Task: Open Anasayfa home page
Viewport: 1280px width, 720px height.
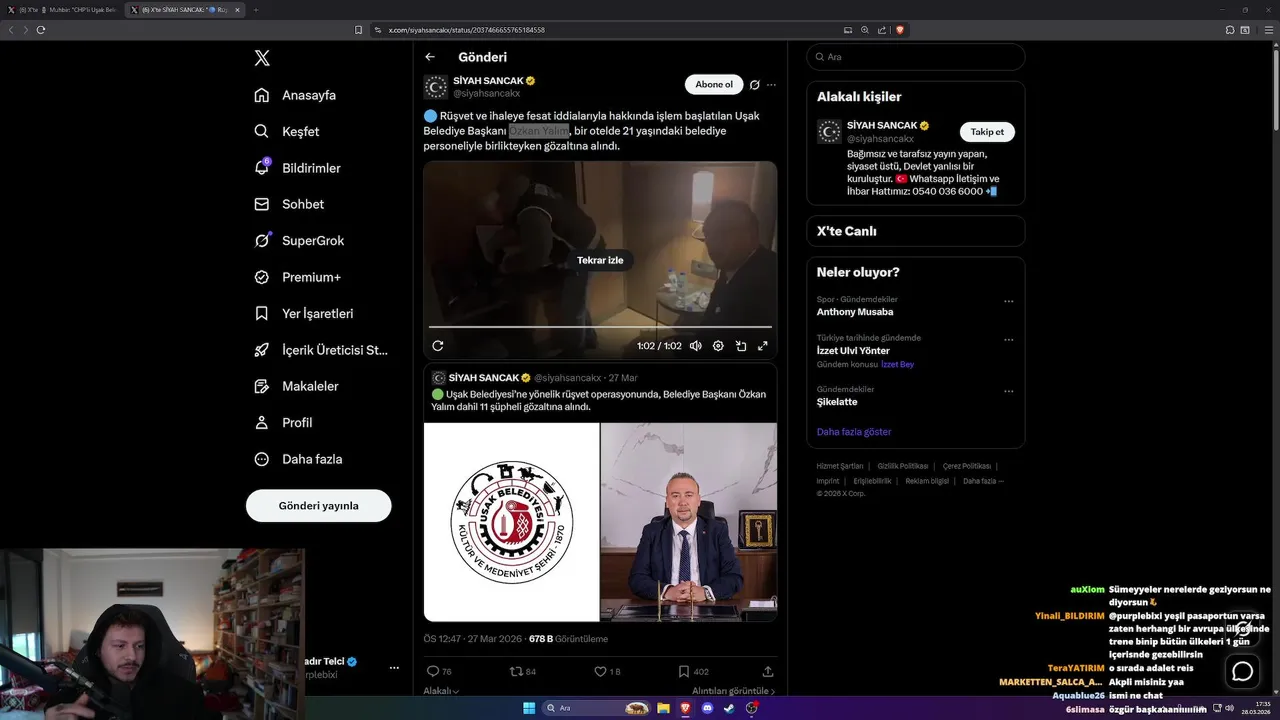Action: (295, 95)
